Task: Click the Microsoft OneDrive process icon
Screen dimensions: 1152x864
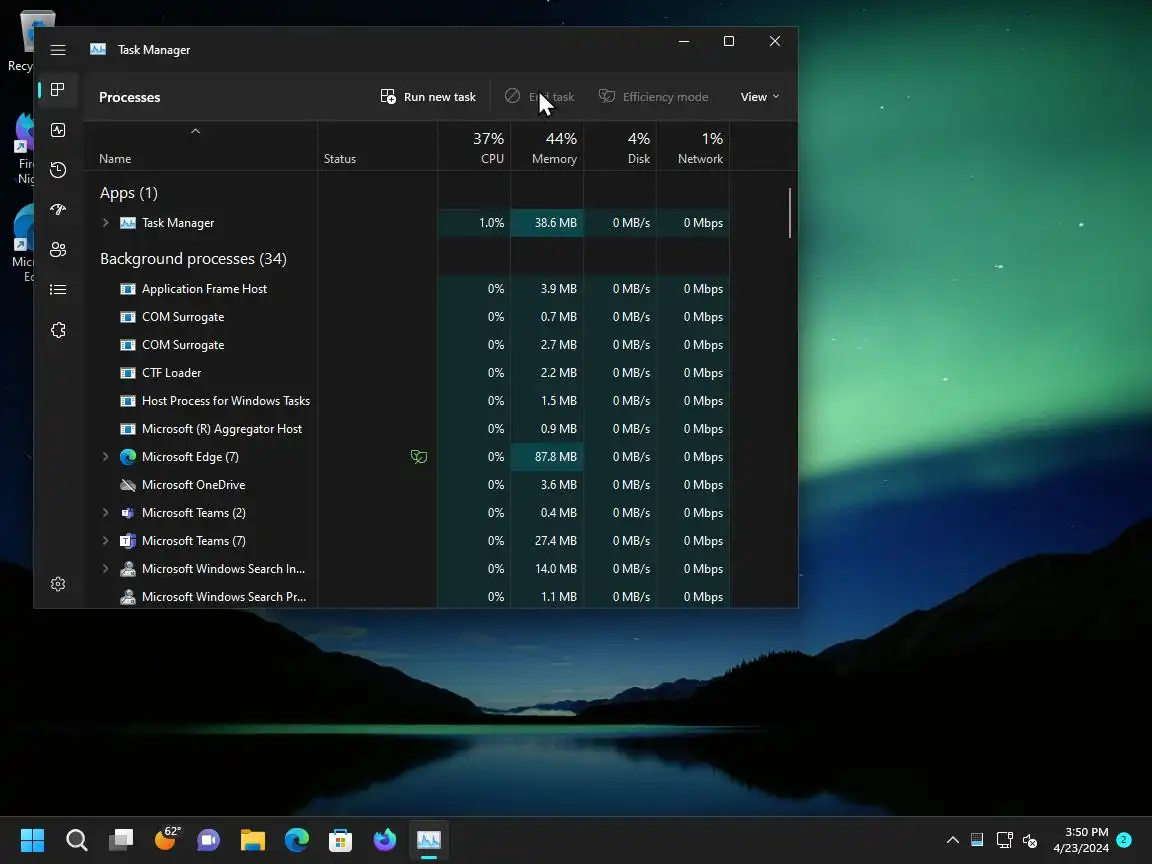Action: 128,485
